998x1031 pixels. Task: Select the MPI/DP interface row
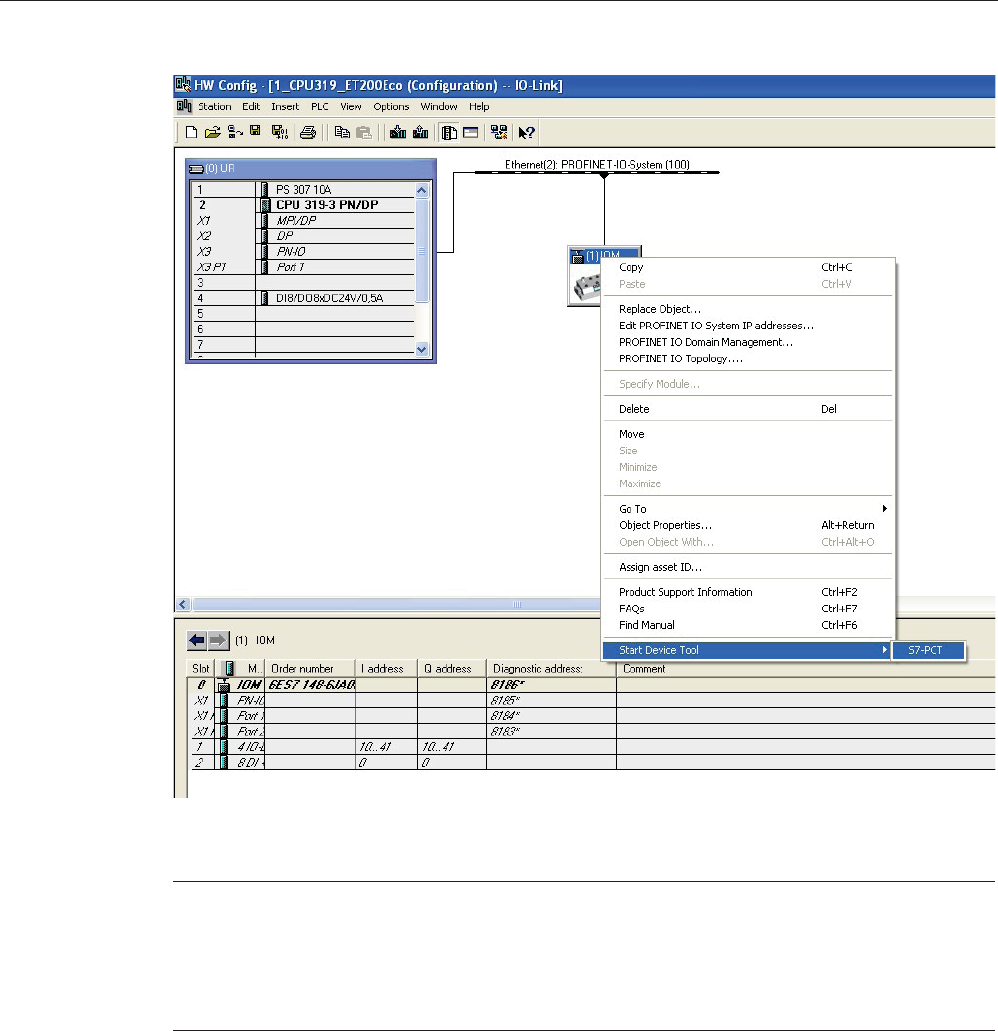point(303,221)
